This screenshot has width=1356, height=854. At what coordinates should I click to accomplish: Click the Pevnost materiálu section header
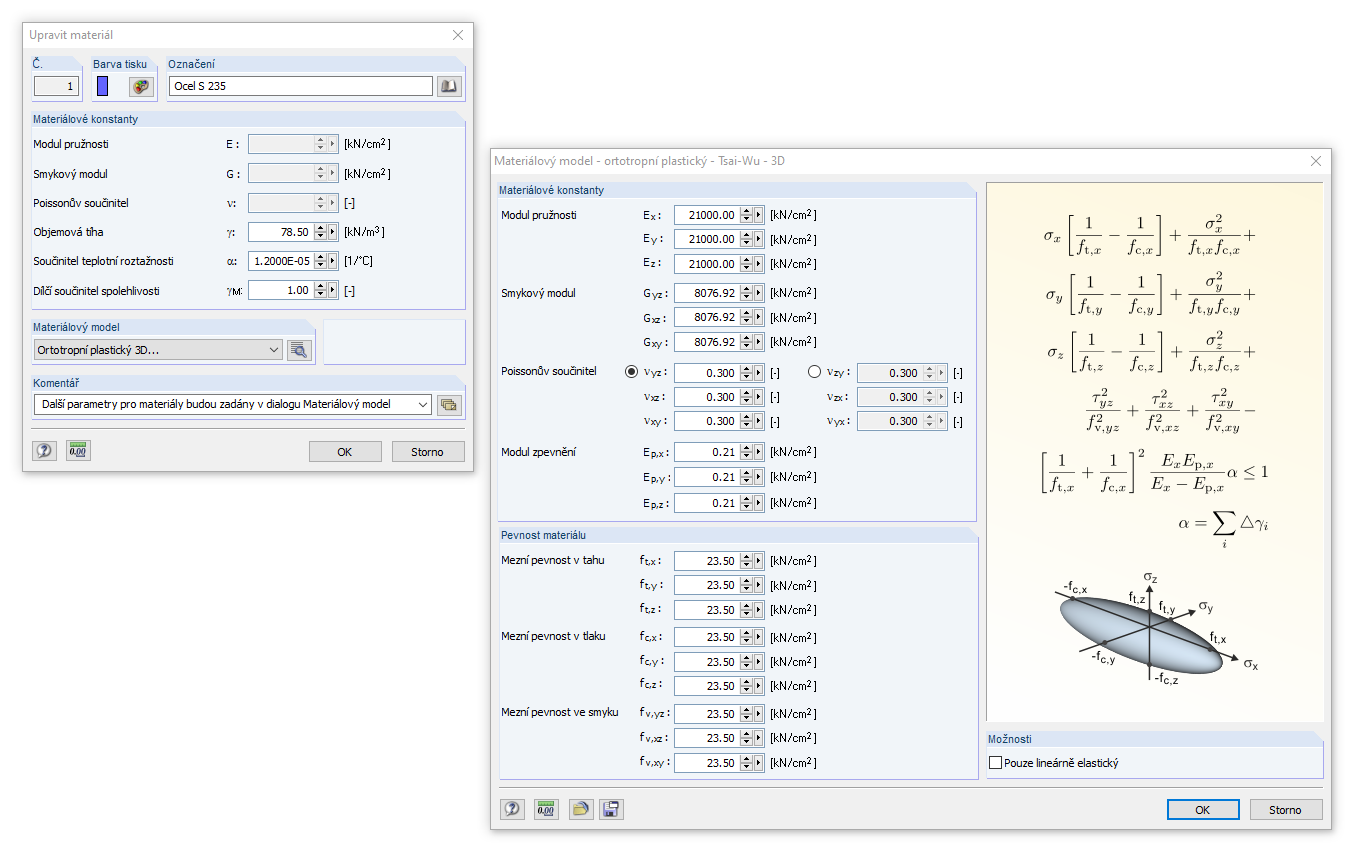click(738, 536)
